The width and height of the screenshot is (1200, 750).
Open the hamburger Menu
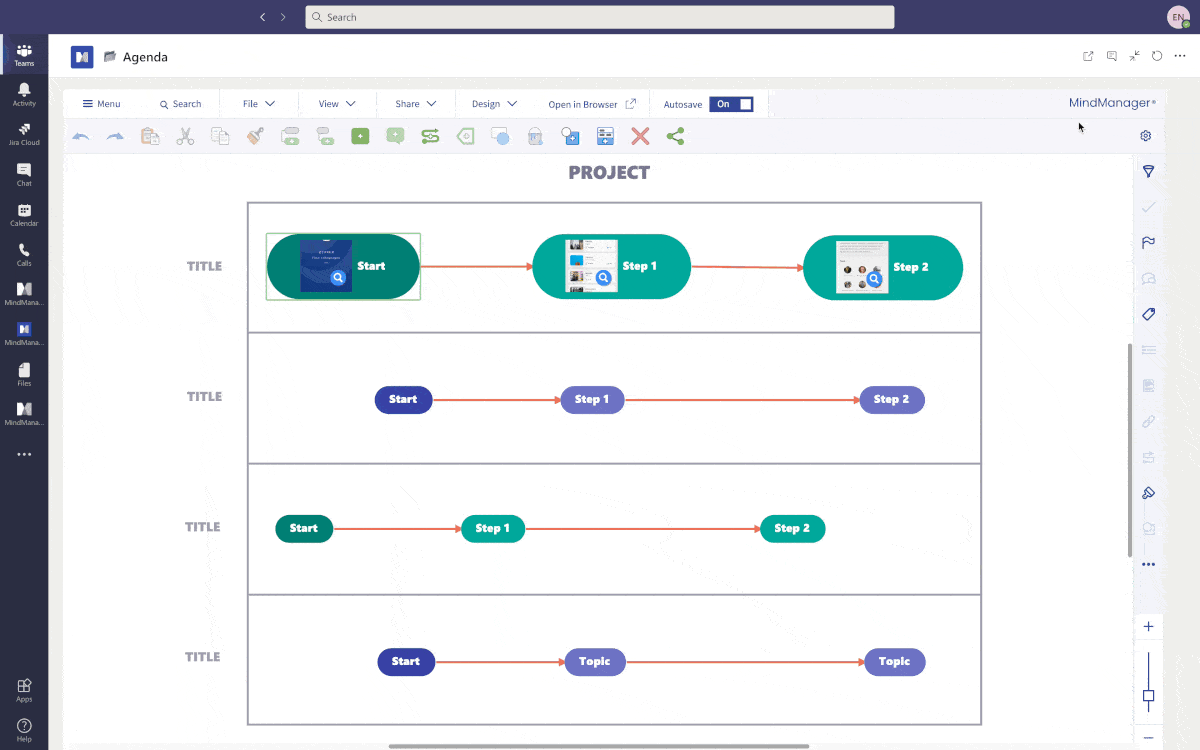pos(101,104)
